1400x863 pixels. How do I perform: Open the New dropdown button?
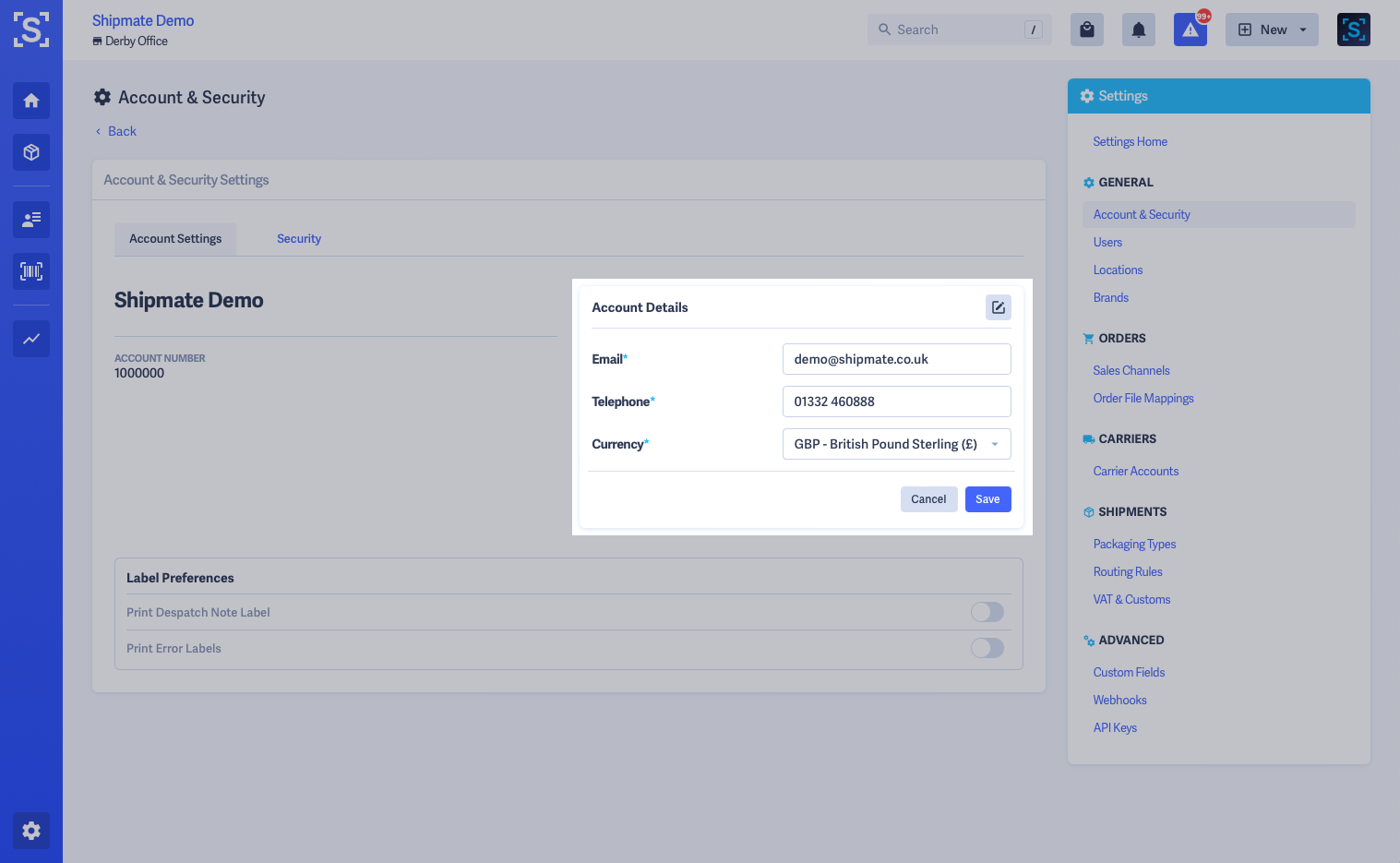click(1272, 30)
